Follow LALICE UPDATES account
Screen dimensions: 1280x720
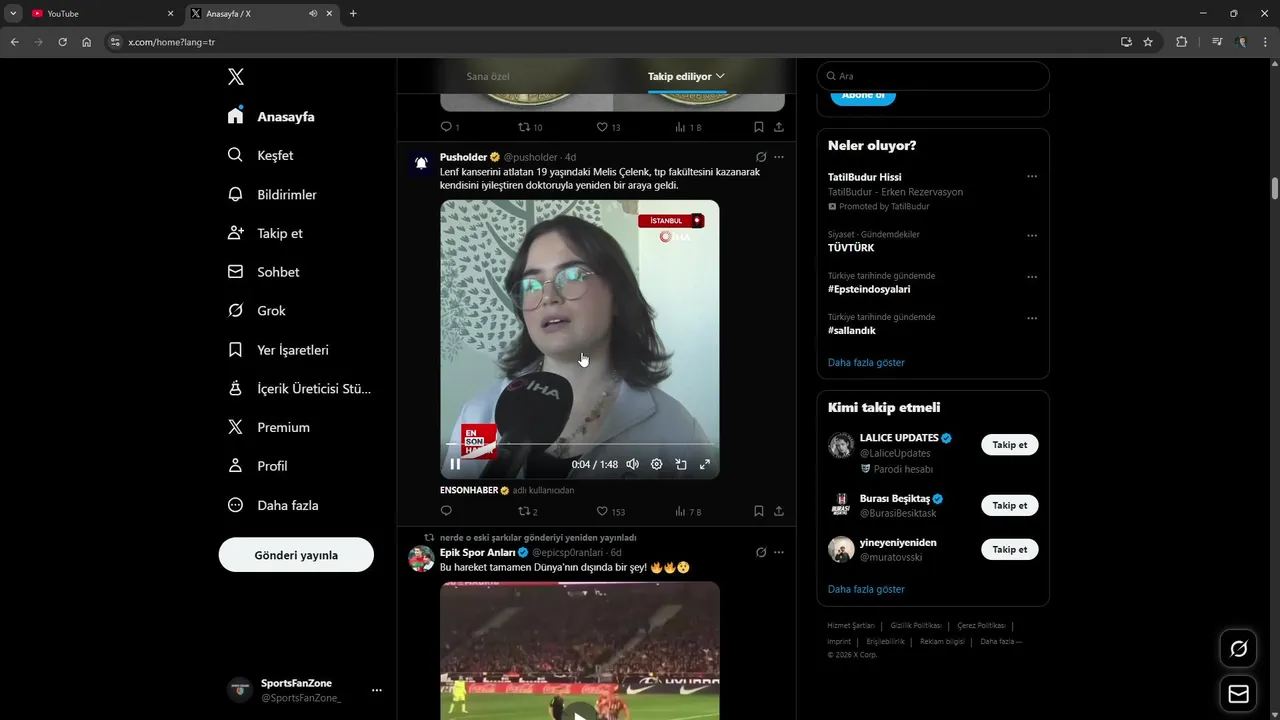point(1010,445)
